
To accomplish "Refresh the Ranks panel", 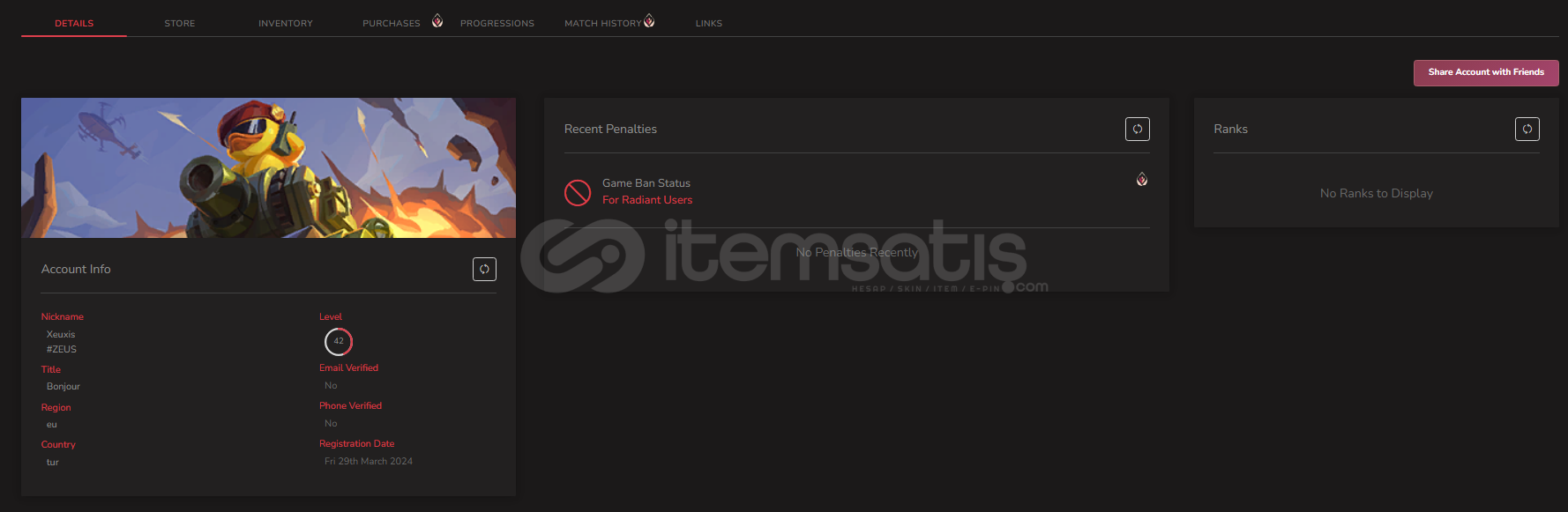I will point(1527,129).
